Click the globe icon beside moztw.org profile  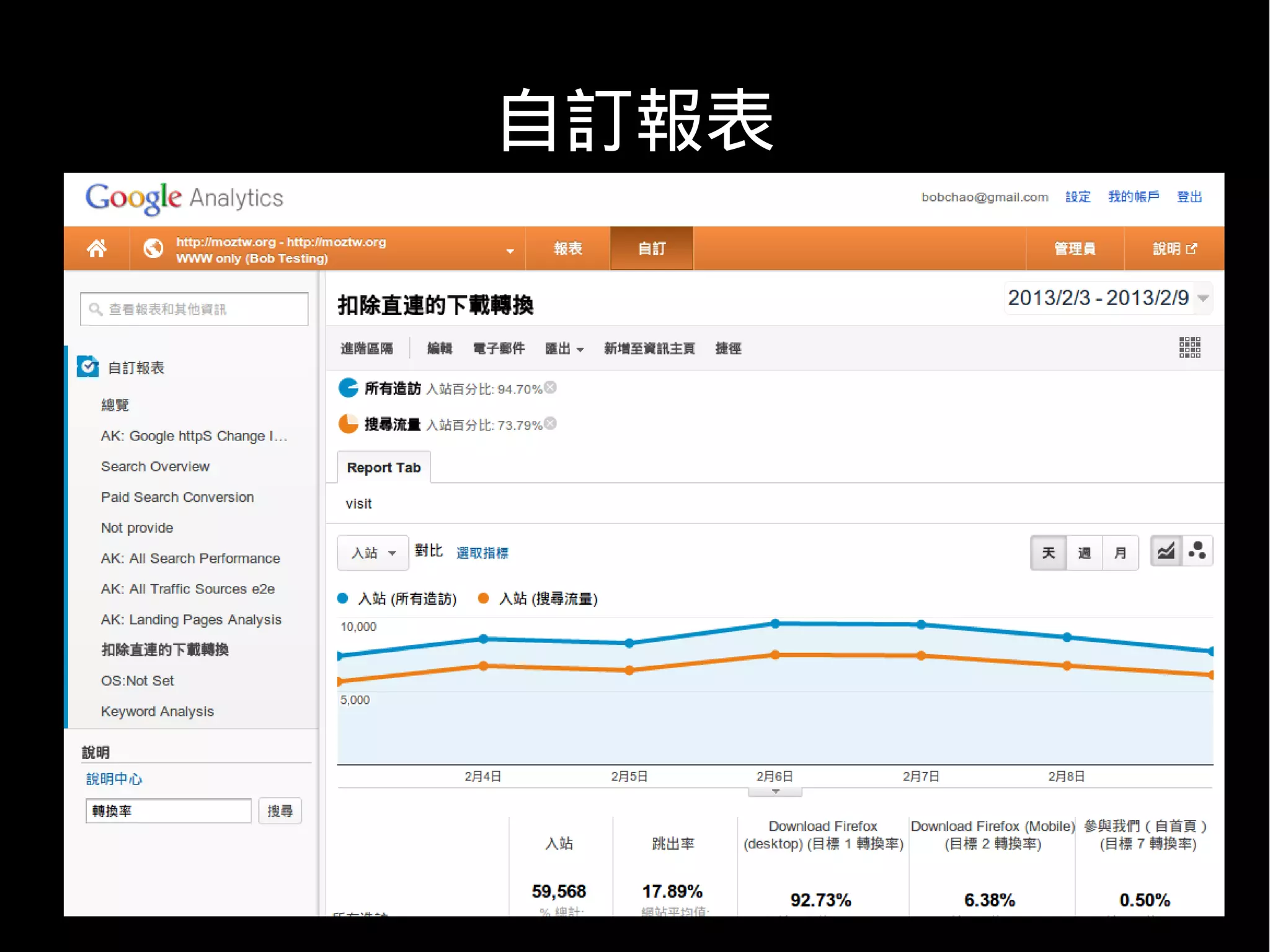click(x=153, y=249)
